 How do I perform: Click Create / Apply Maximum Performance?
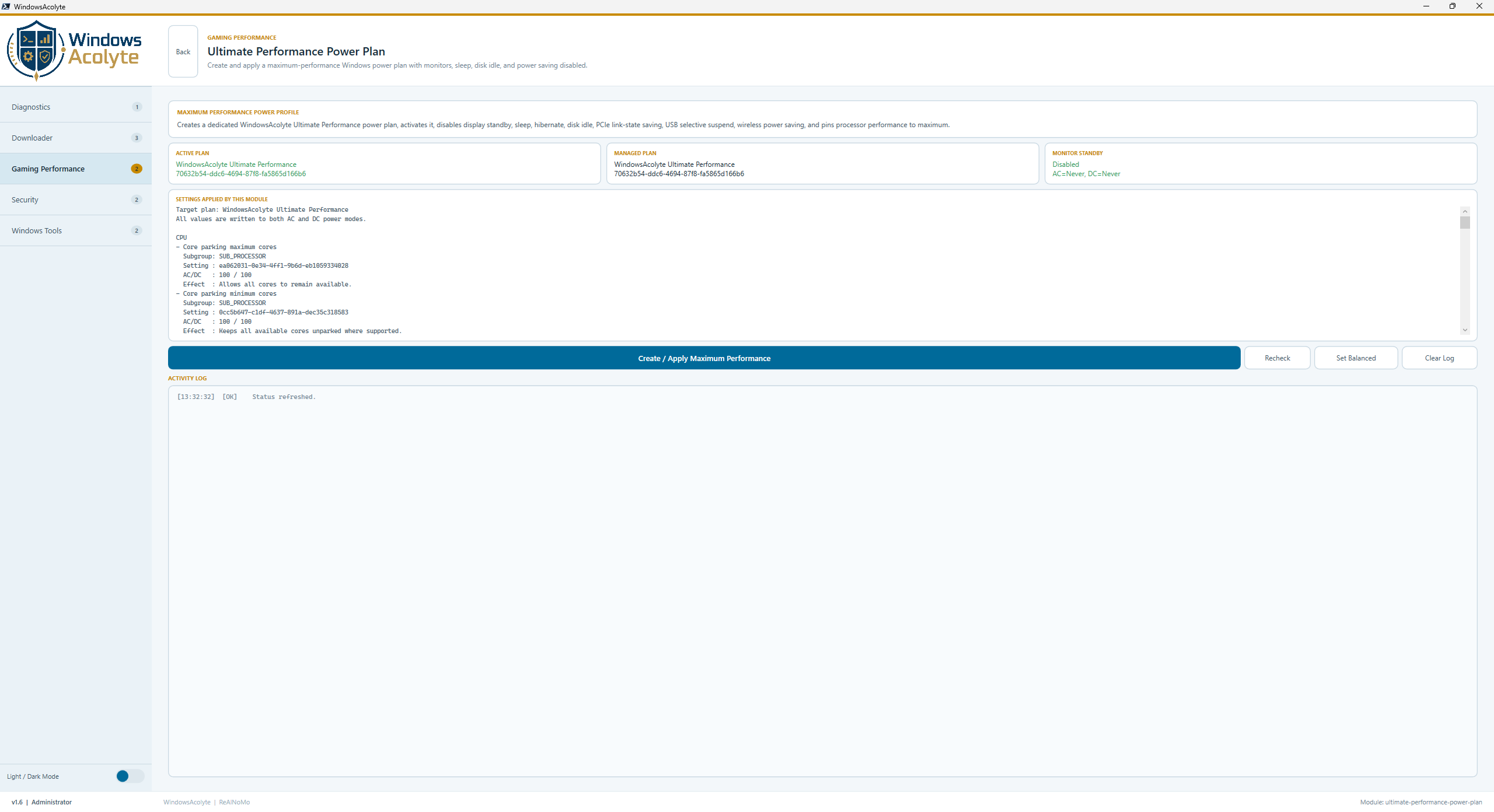pos(704,358)
